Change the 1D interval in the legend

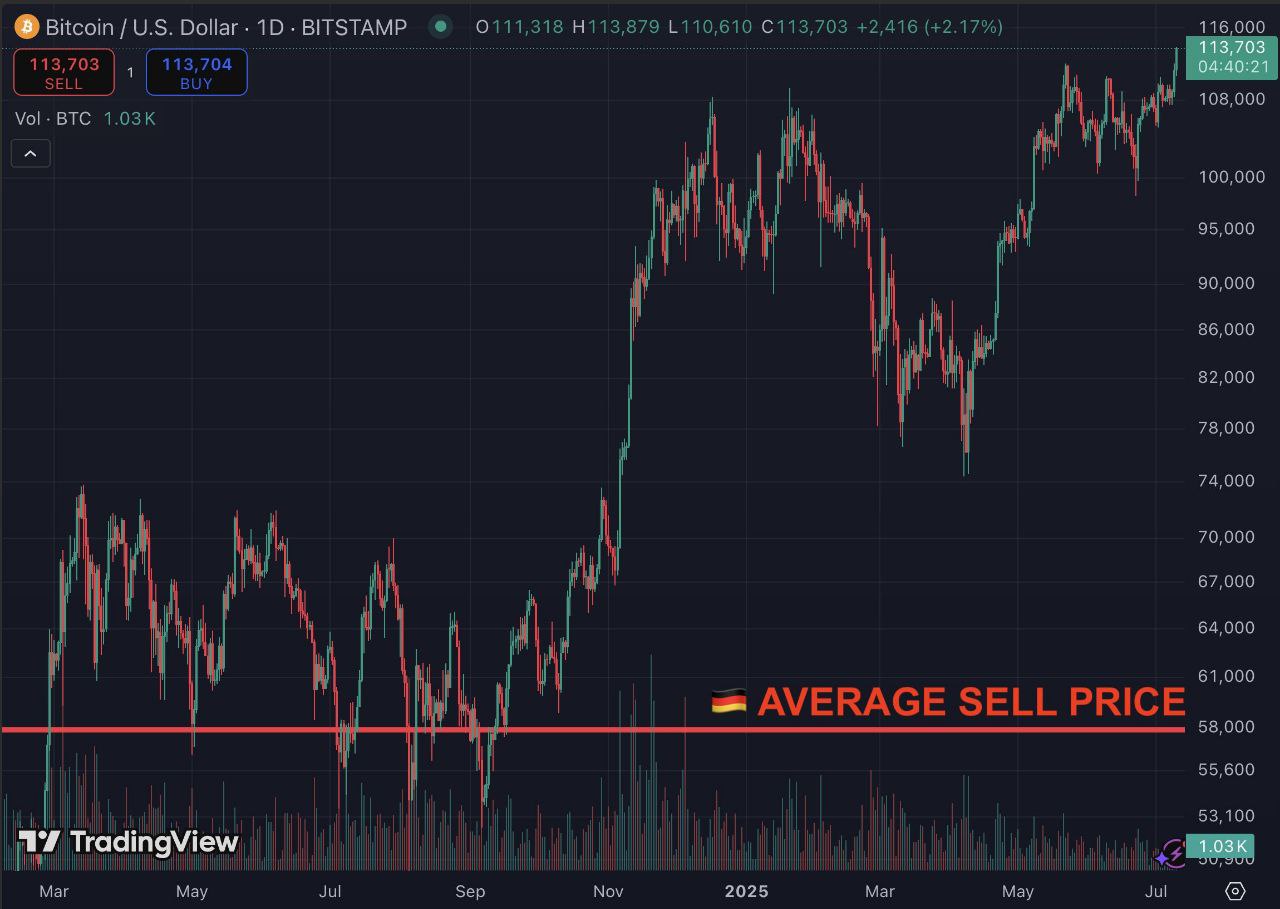coord(270,27)
